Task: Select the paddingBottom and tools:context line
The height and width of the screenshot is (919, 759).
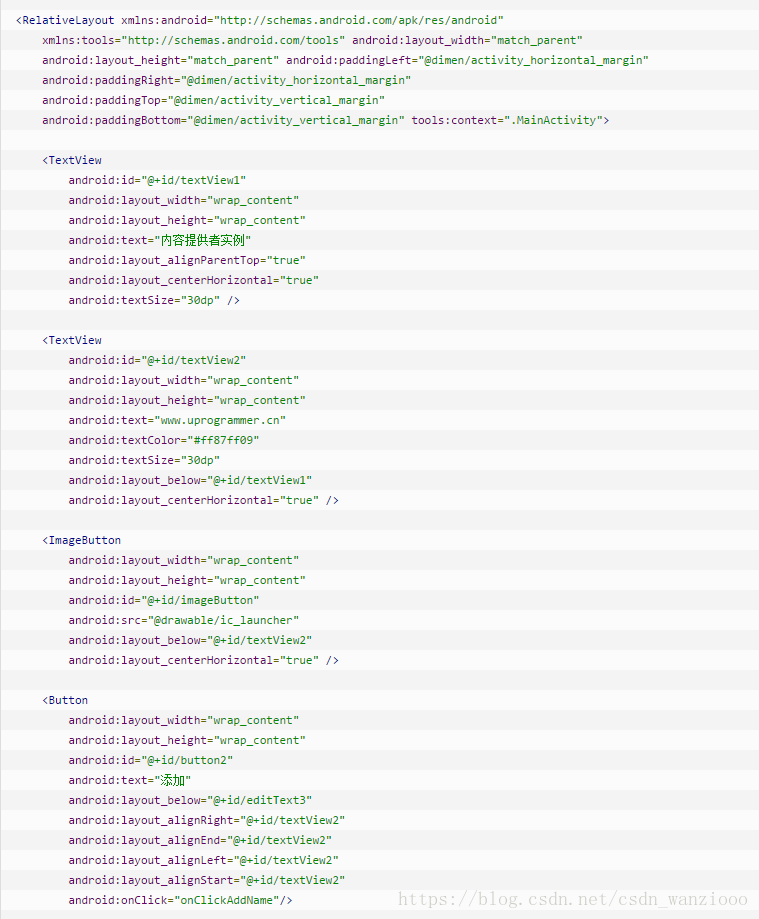Action: tap(325, 120)
